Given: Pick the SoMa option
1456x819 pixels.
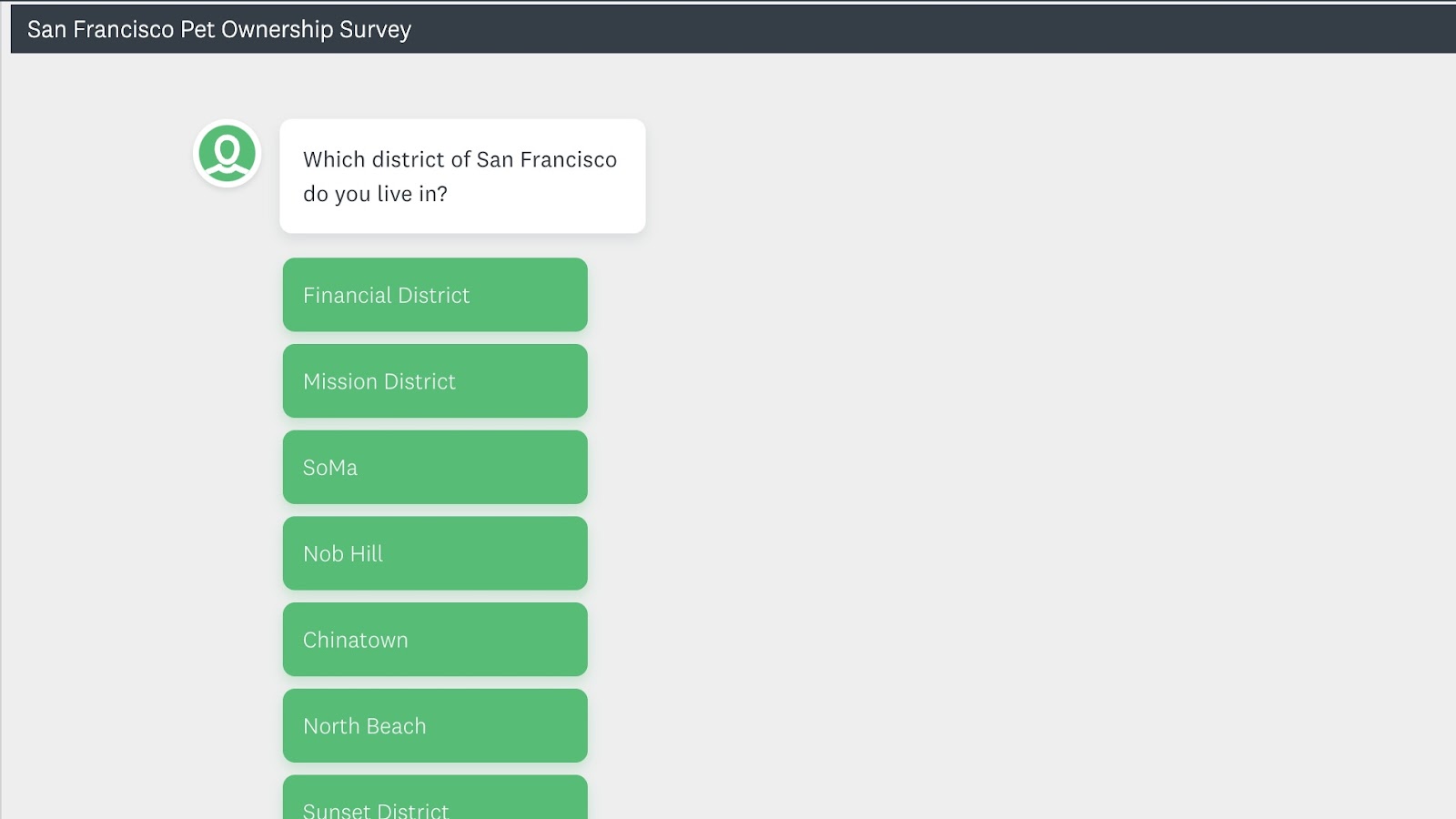Looking at the screenshot, I should pos(435,468).
